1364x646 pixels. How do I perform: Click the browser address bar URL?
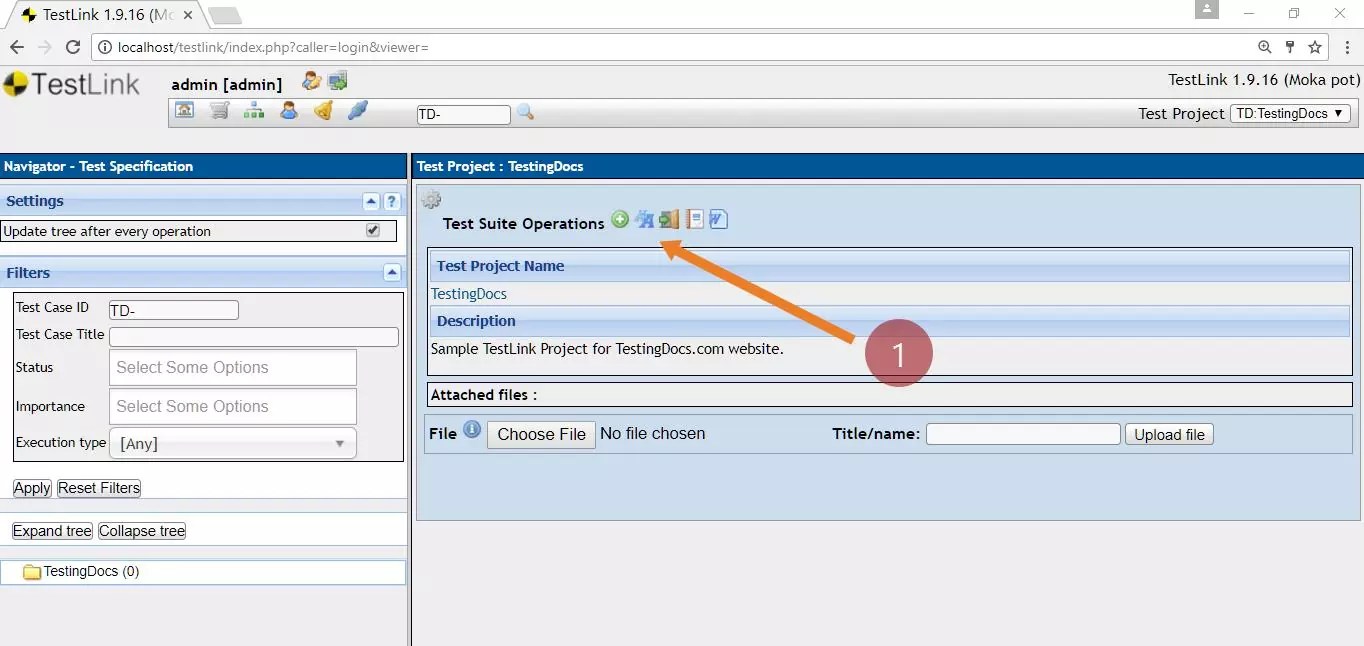tap(273, 47)
